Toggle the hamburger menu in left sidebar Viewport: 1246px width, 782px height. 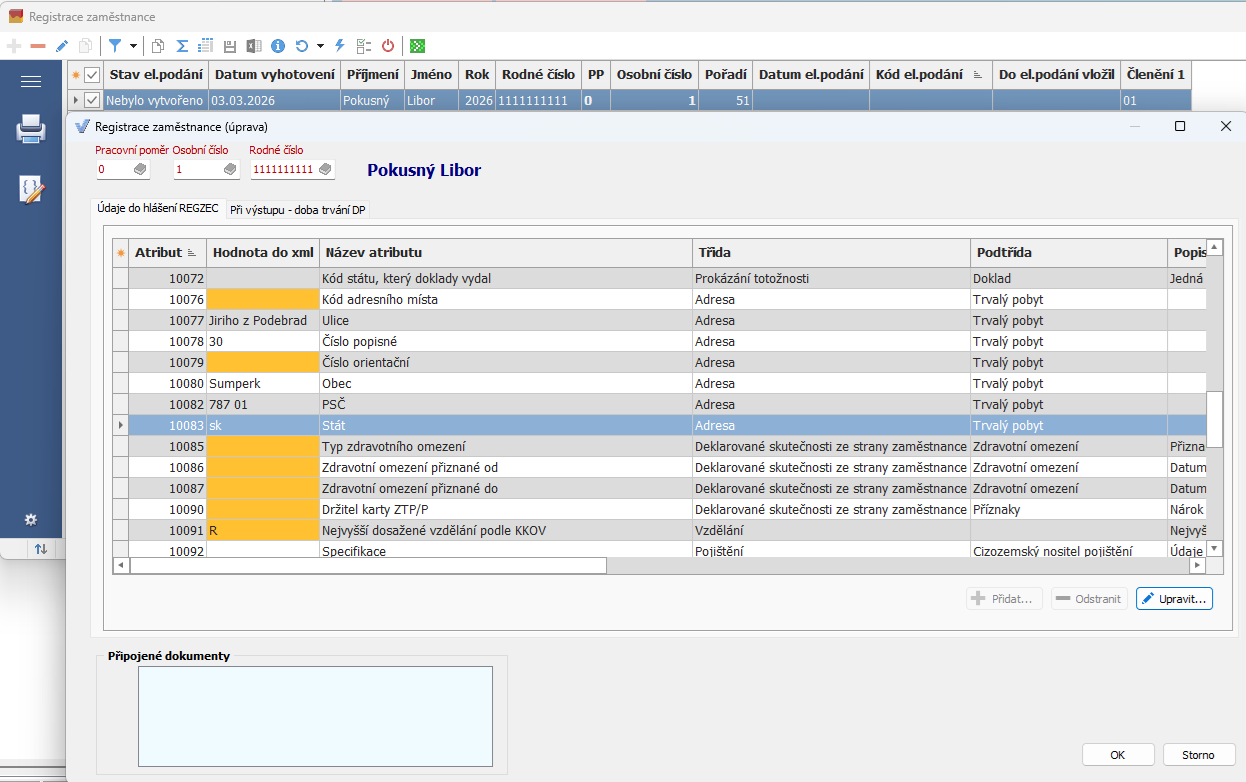click(31, 82)
